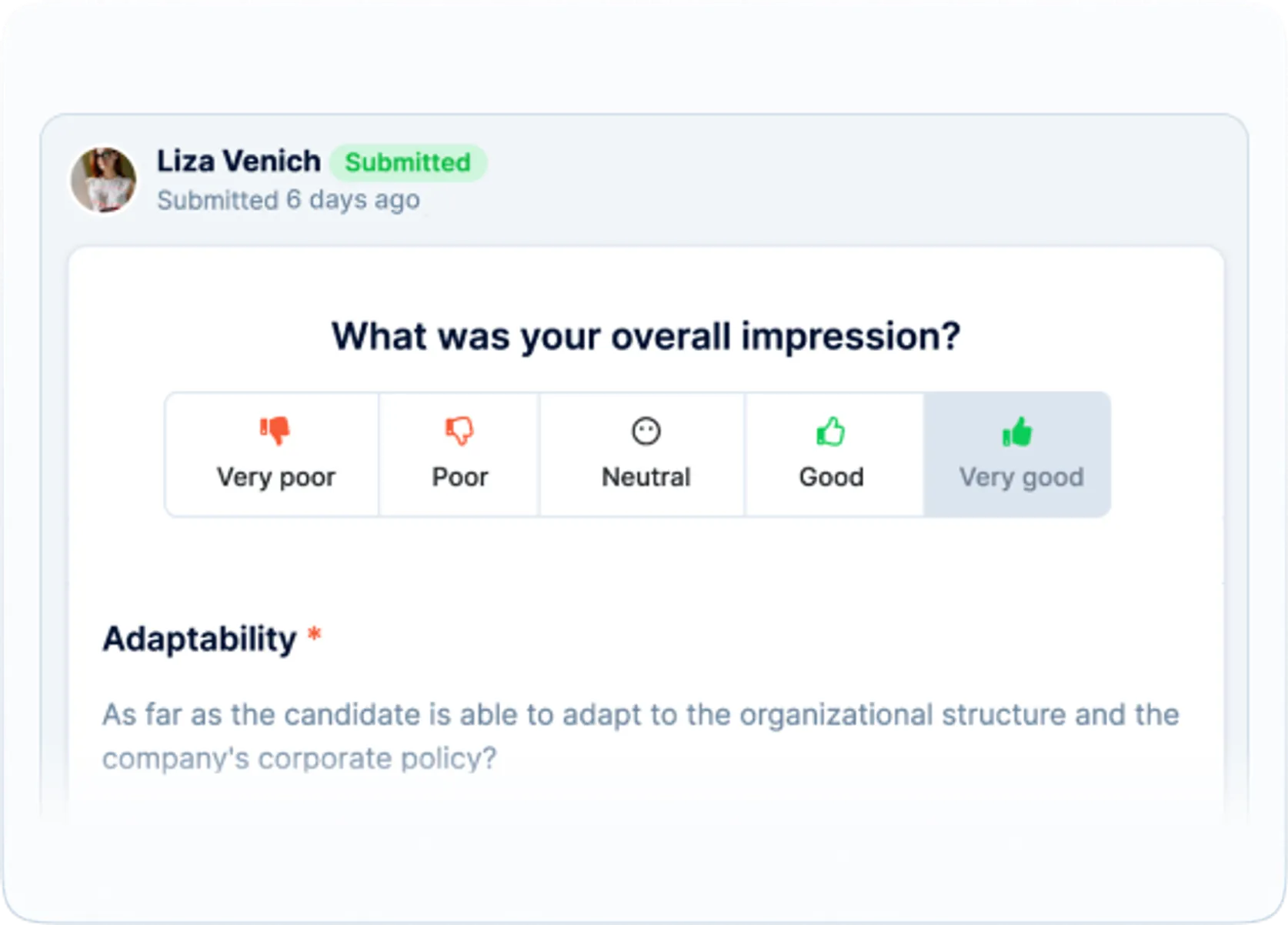The image size is (1288, 925).
Task: Click the "company's corporate policy?" text line
Action: (x=299, y=759)
